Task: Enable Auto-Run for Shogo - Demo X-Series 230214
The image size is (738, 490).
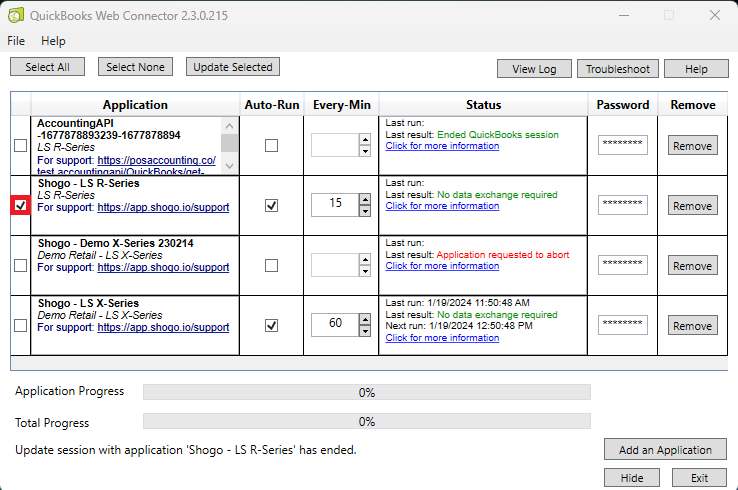Action: tap(271, 265)
